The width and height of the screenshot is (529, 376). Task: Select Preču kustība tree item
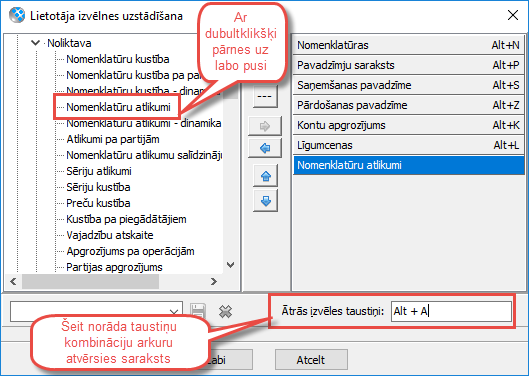pyautogui.click(x=98, y=203)
